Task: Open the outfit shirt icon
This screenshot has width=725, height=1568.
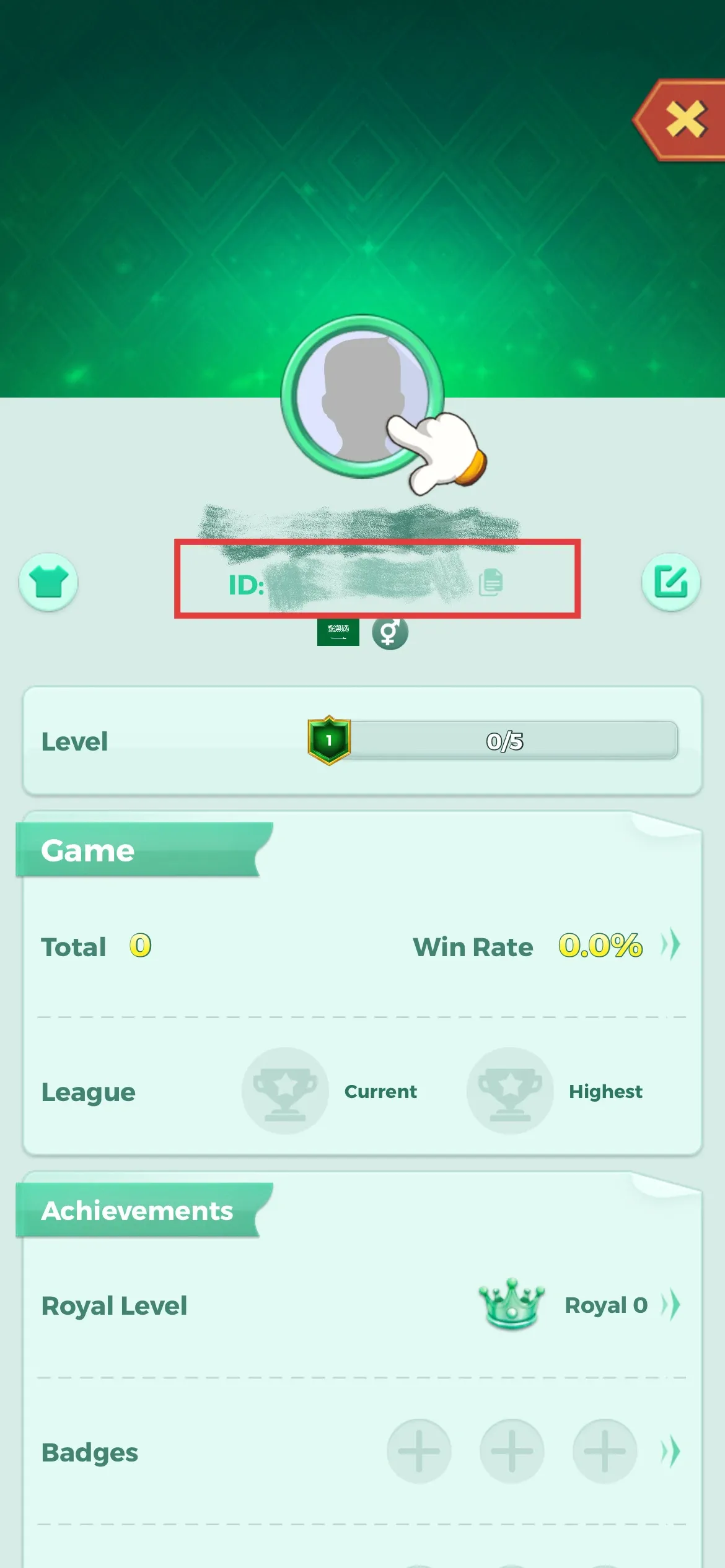Action: (48, 582)
